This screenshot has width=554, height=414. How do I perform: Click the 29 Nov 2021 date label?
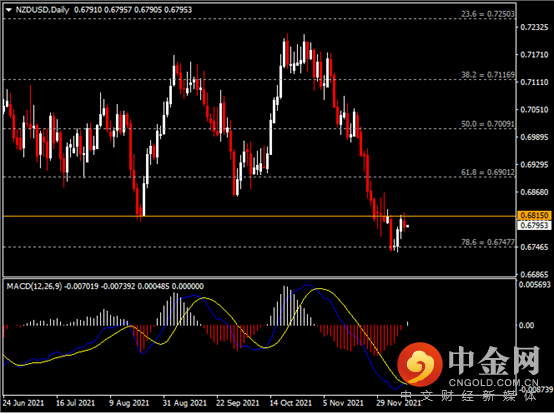(399, 403)
